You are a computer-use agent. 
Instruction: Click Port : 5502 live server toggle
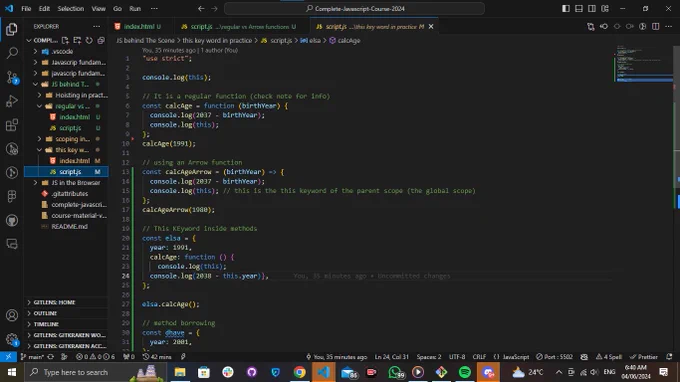pyautogui.click(x=554, y=357)
